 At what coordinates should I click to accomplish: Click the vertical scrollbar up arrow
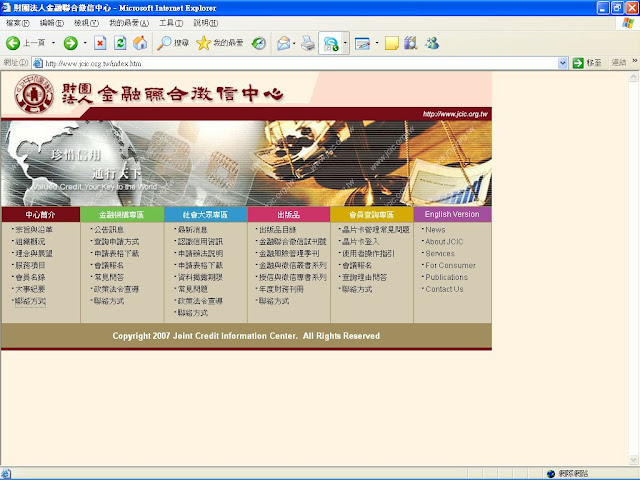pos(633,76)
